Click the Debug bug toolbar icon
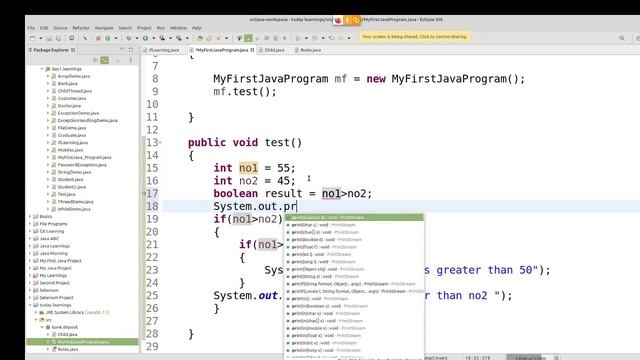The image size is (640, 360). [128, 38]
